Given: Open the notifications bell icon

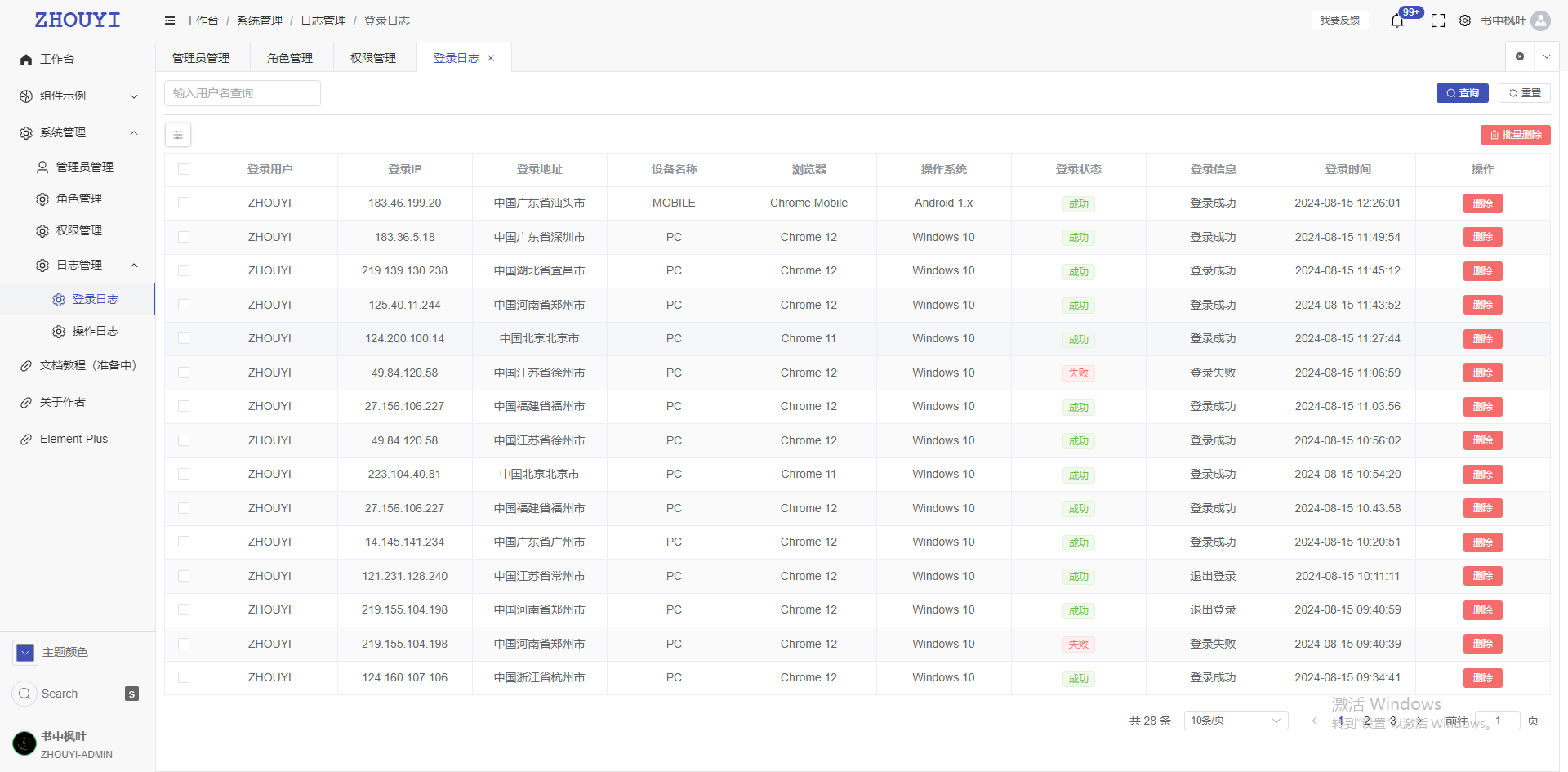Looking at the screenshot, I should pyautogui.click(x=1397, y=20).
